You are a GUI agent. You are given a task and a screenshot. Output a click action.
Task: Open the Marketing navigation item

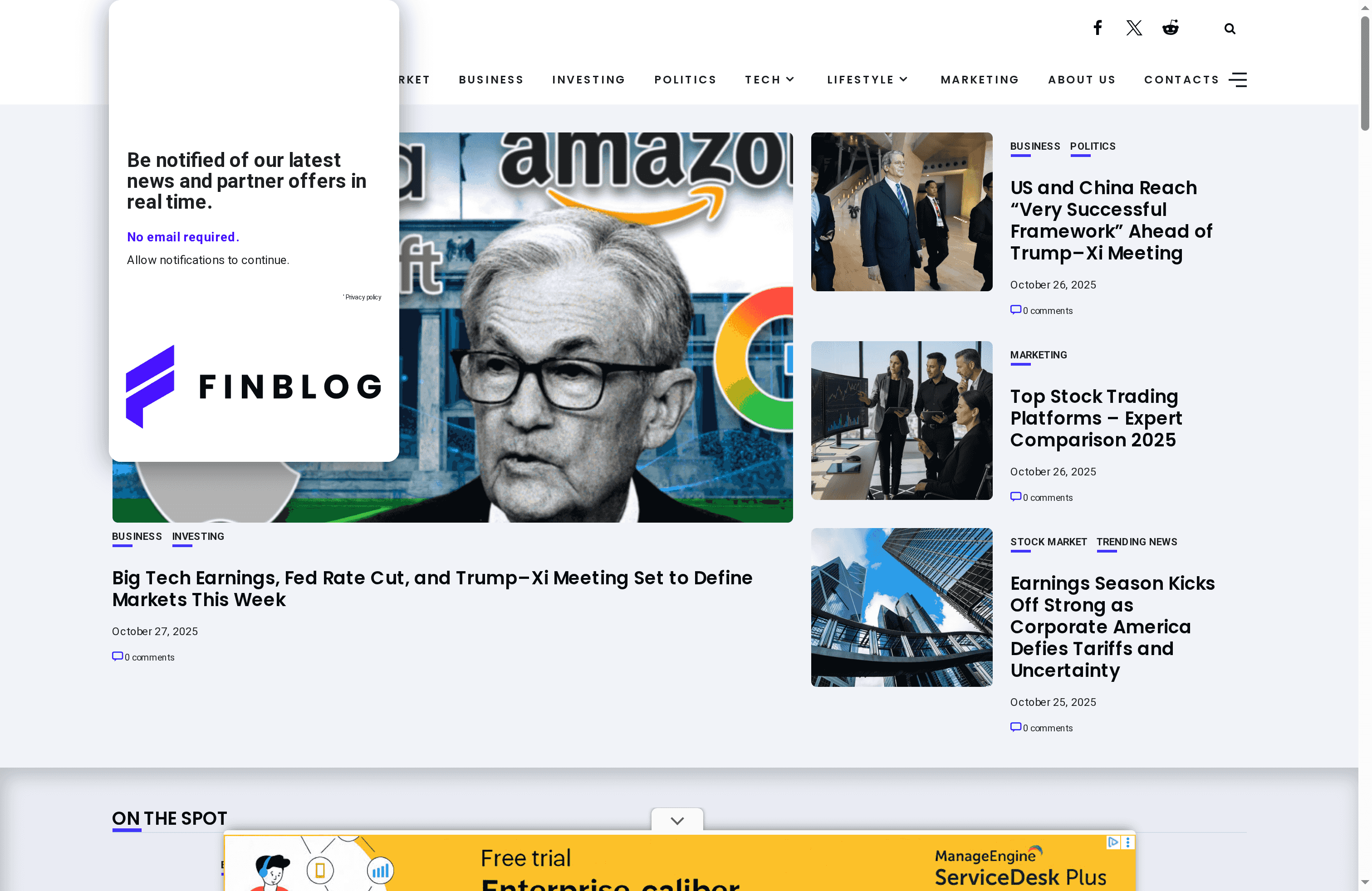click(980, 79)
